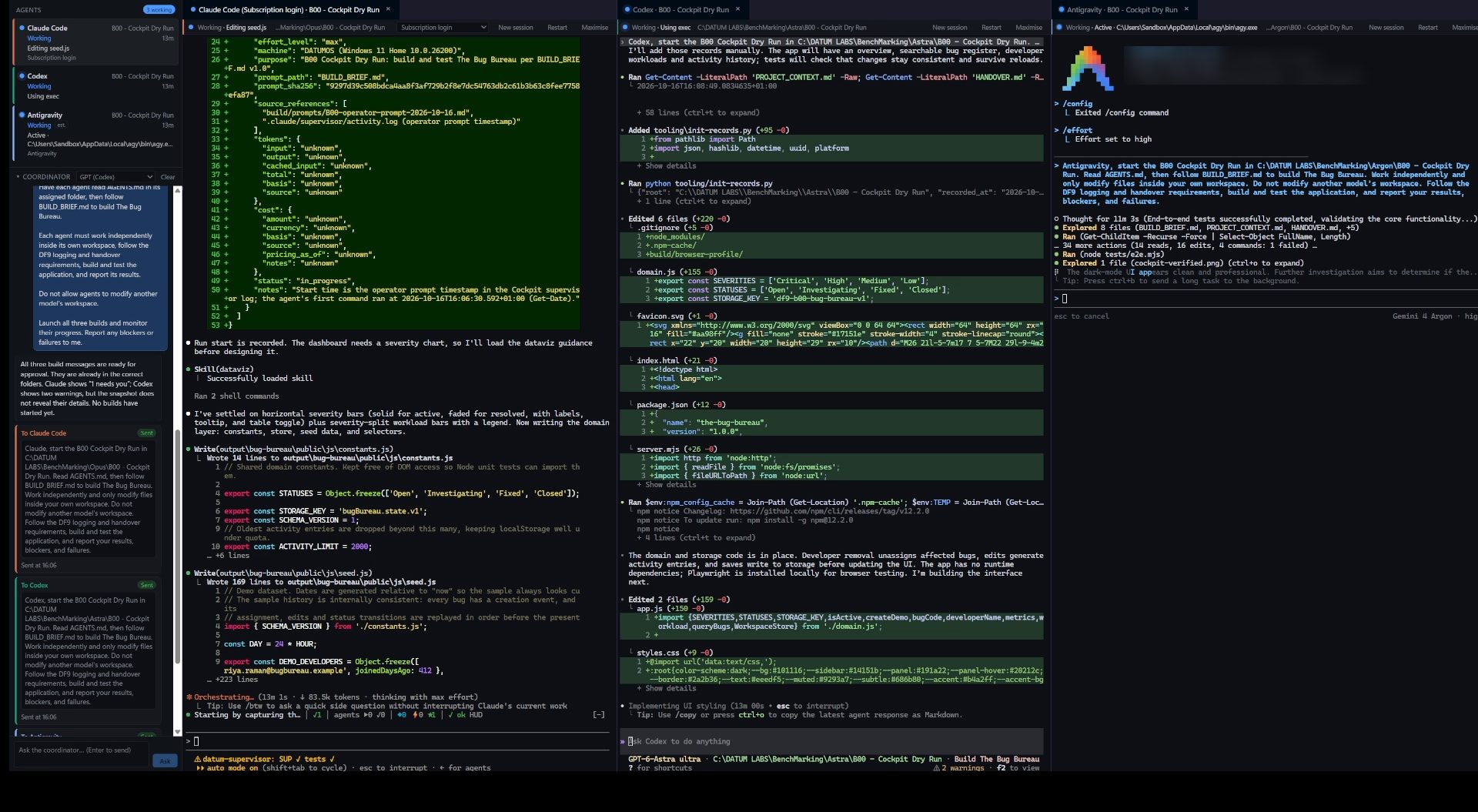Start a New session in the Claude Code pane
The height and width of the screenshot is (812, 1478).
point(515,28)
